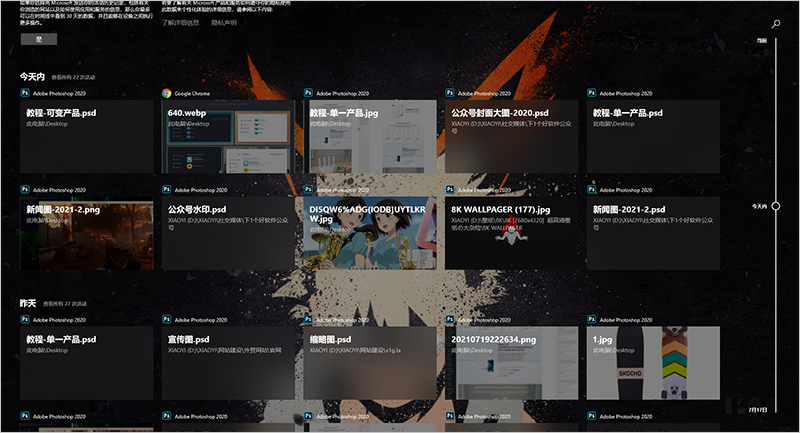800x433 pixels.
Task: Click Photoshop icon above 新闻图-2021-2.psd card
Action: click(x=591, y=189)
